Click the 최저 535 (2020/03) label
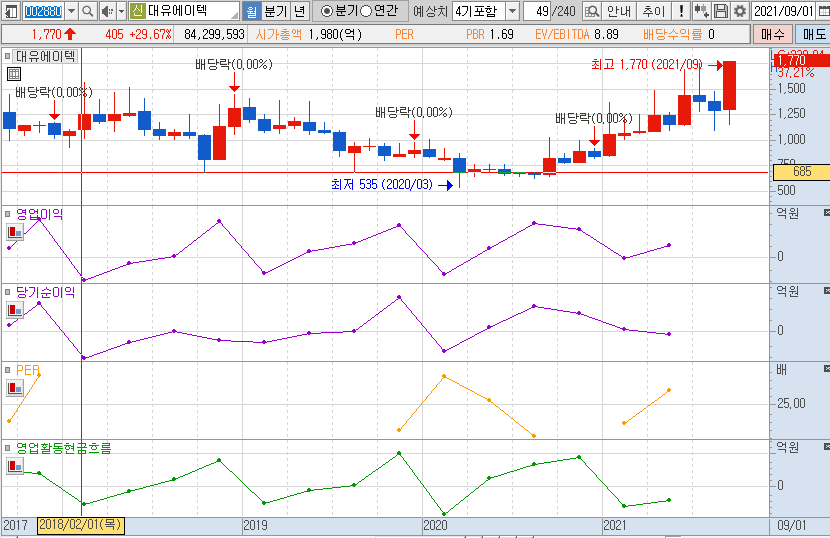 coord(382,184)
